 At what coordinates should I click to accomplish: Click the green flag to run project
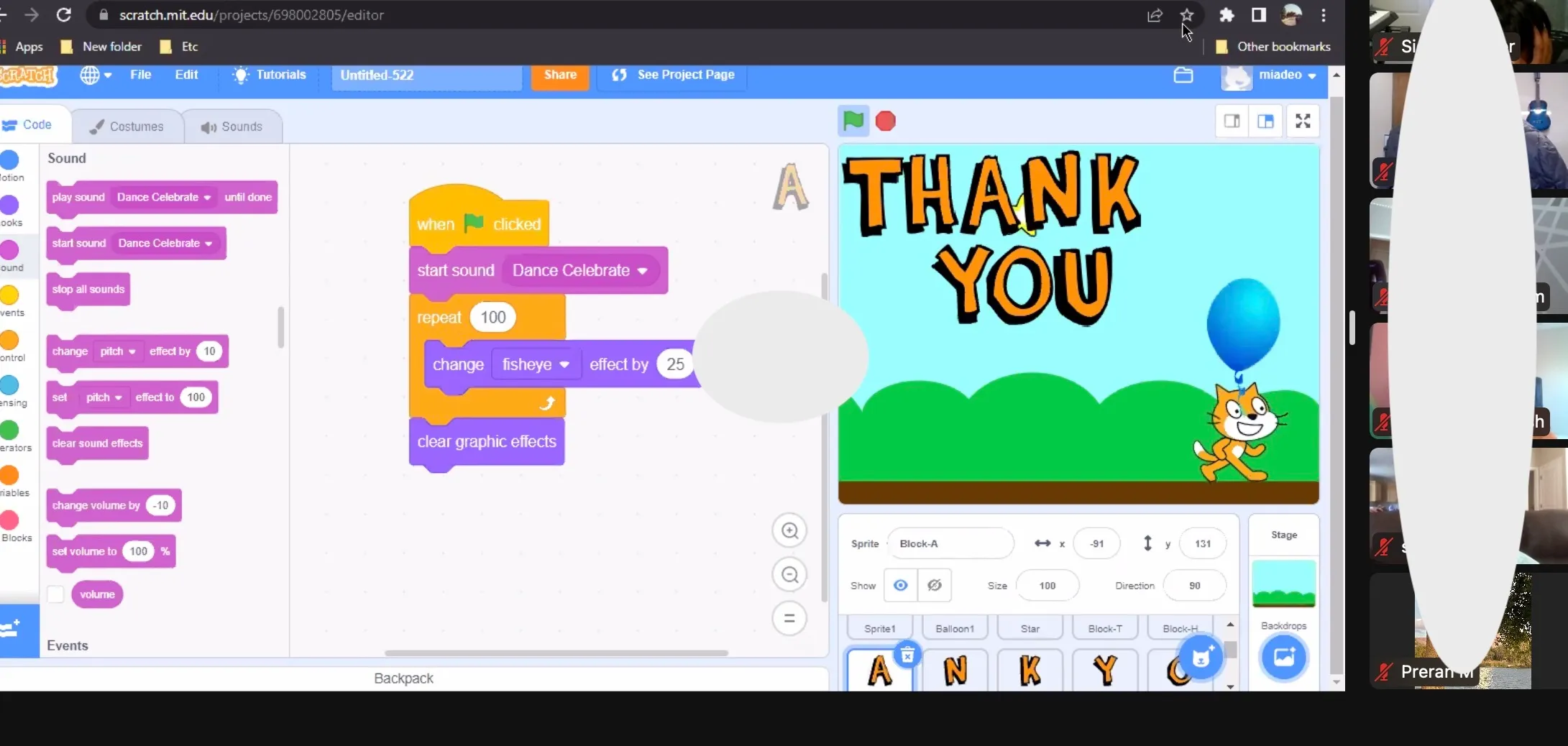pyautogui.click(x=853, y=121)
